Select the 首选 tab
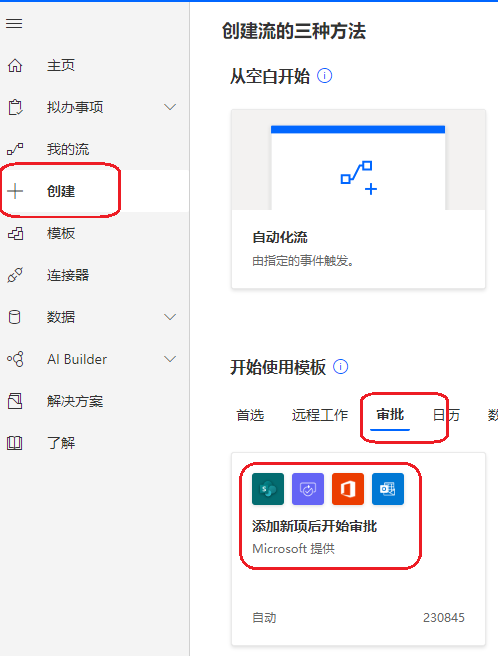This screenshot has width=498, height=656. click(x=250, y=415)
